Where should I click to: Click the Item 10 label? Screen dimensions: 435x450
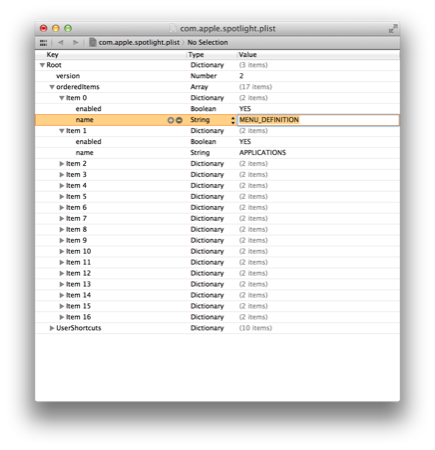78,251
